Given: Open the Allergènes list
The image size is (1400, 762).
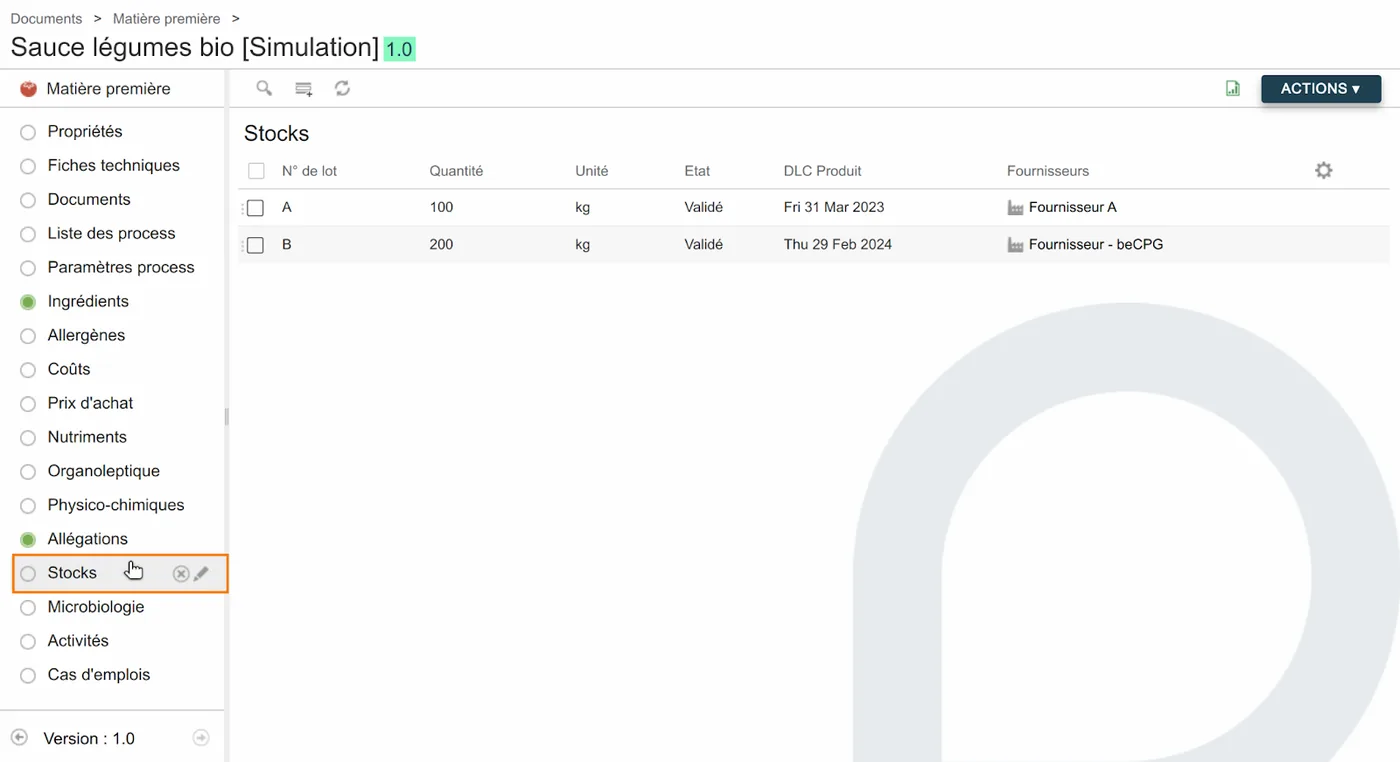Looking at the screenshot, I should coord(86,335).
